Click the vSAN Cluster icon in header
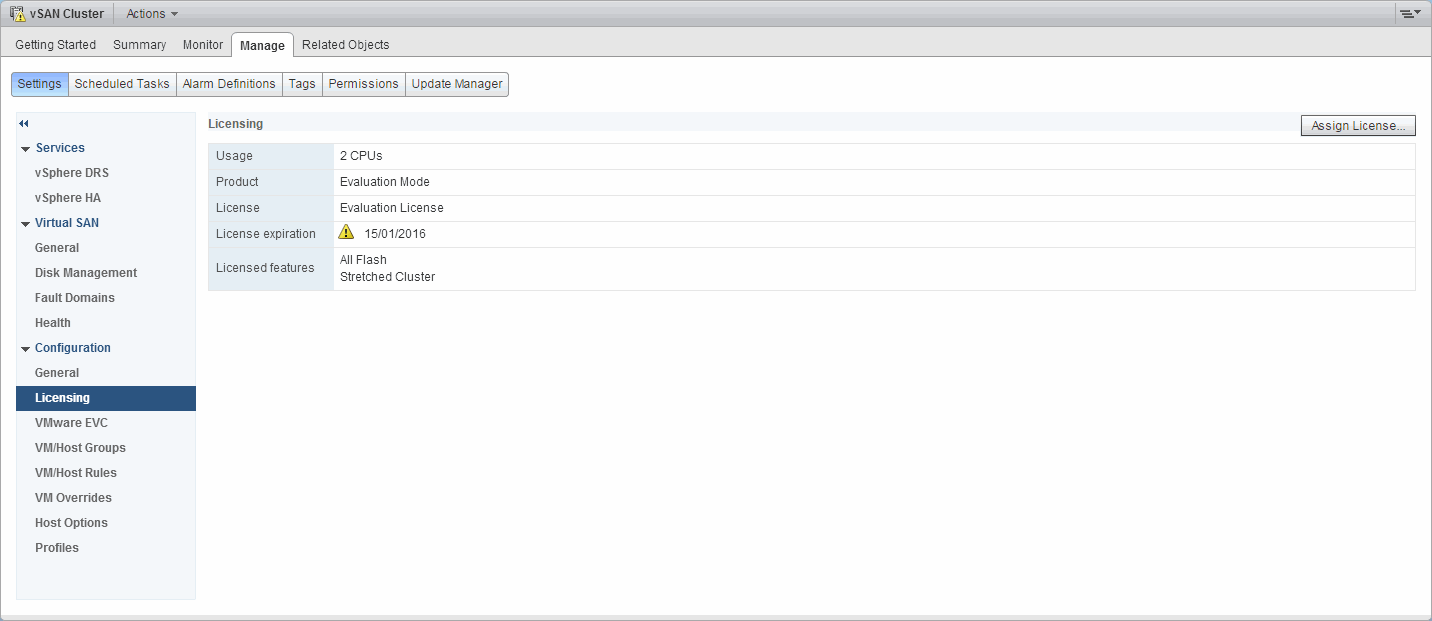 (x=17, y=14)
